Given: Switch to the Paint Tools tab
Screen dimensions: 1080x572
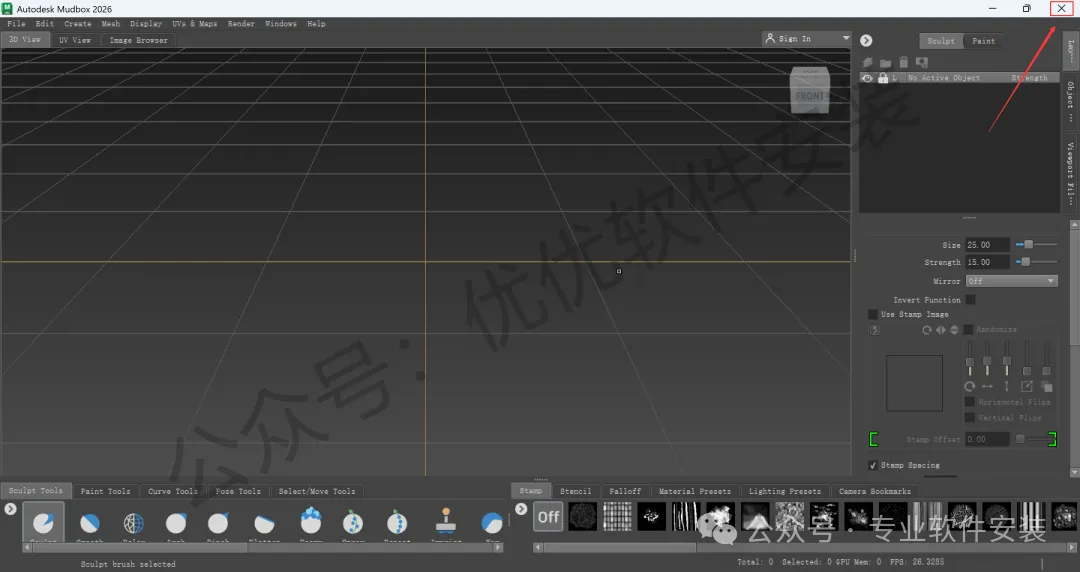Looking at the screenshot, I should tap(105, 491).
